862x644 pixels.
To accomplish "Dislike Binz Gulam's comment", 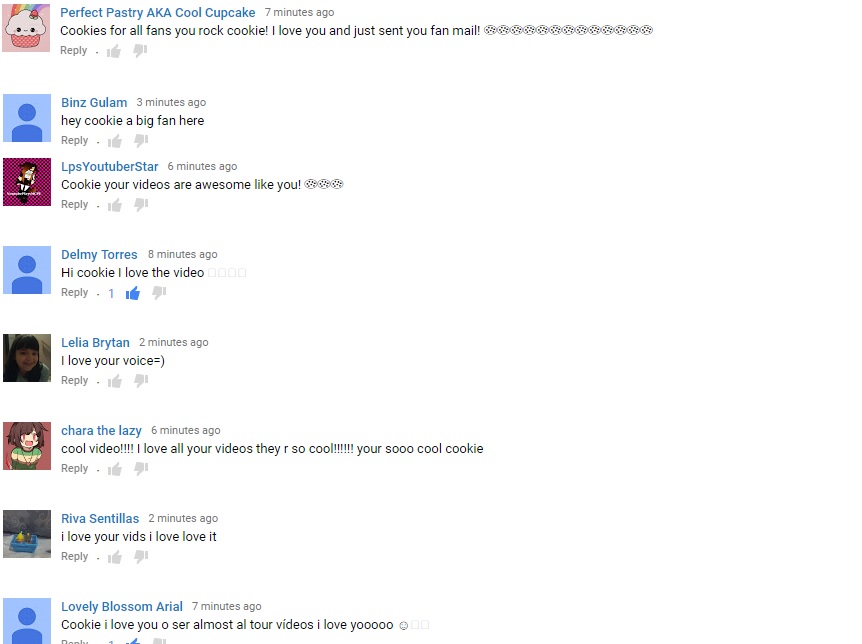I will (x=141, y=141).
